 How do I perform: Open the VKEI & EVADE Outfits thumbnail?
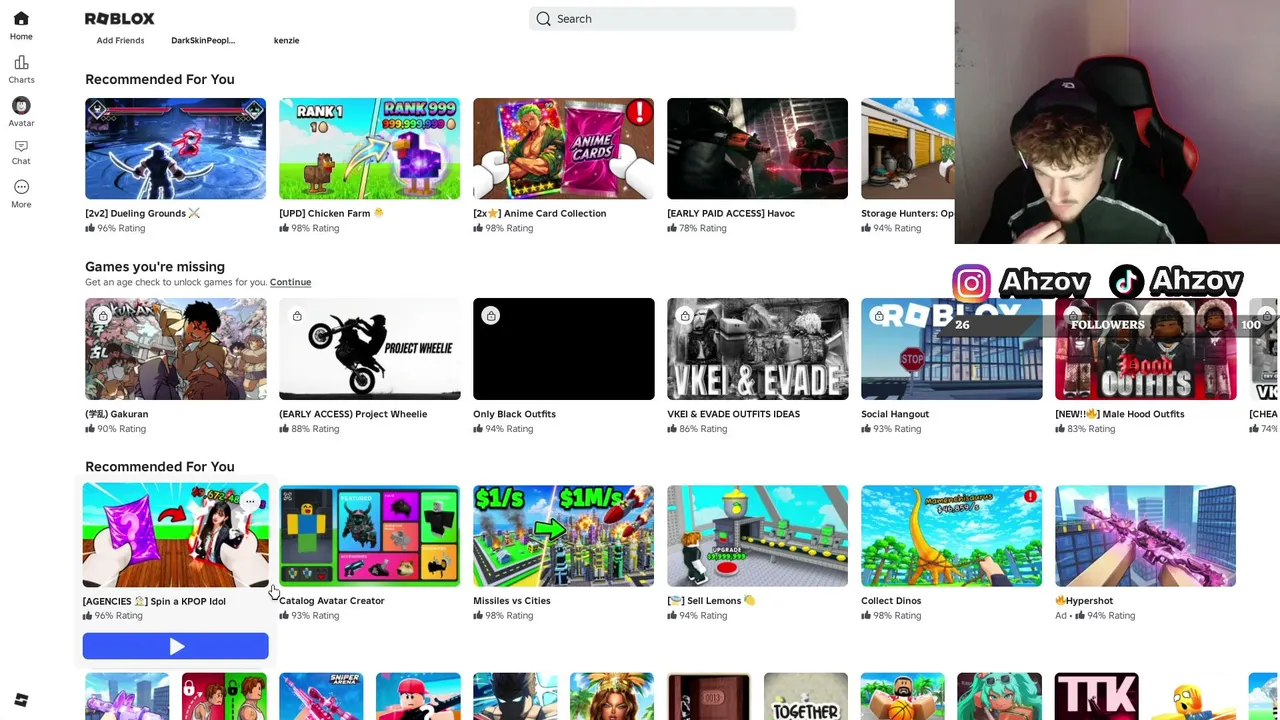click(x=757, y=349)
